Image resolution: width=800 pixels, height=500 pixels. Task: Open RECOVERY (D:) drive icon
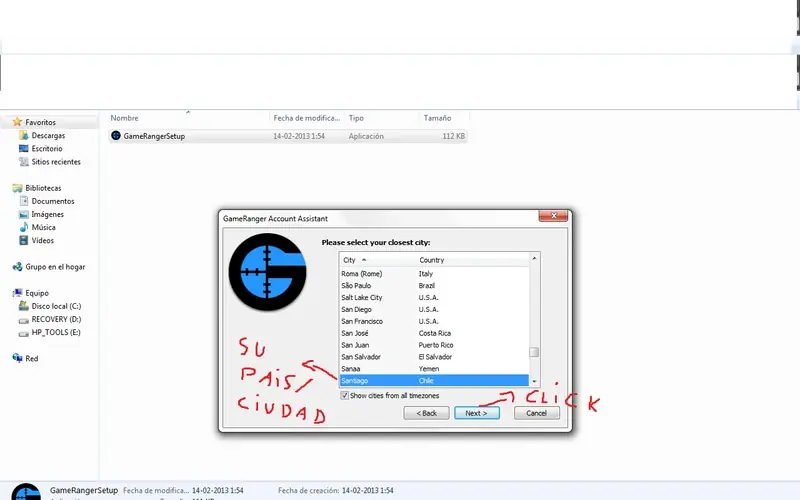click(23, 320)
